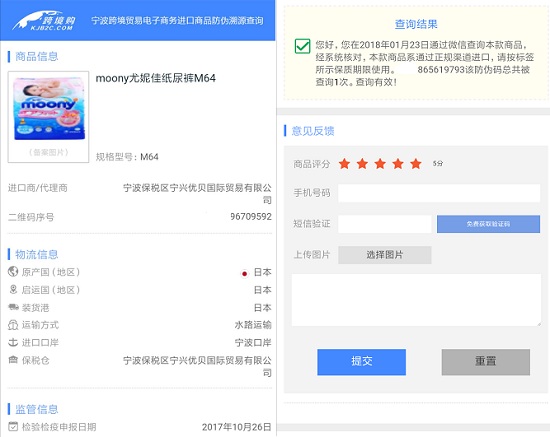Click the 规格型号：M64 text
This screenshot has height=437, width=550.
127,157
